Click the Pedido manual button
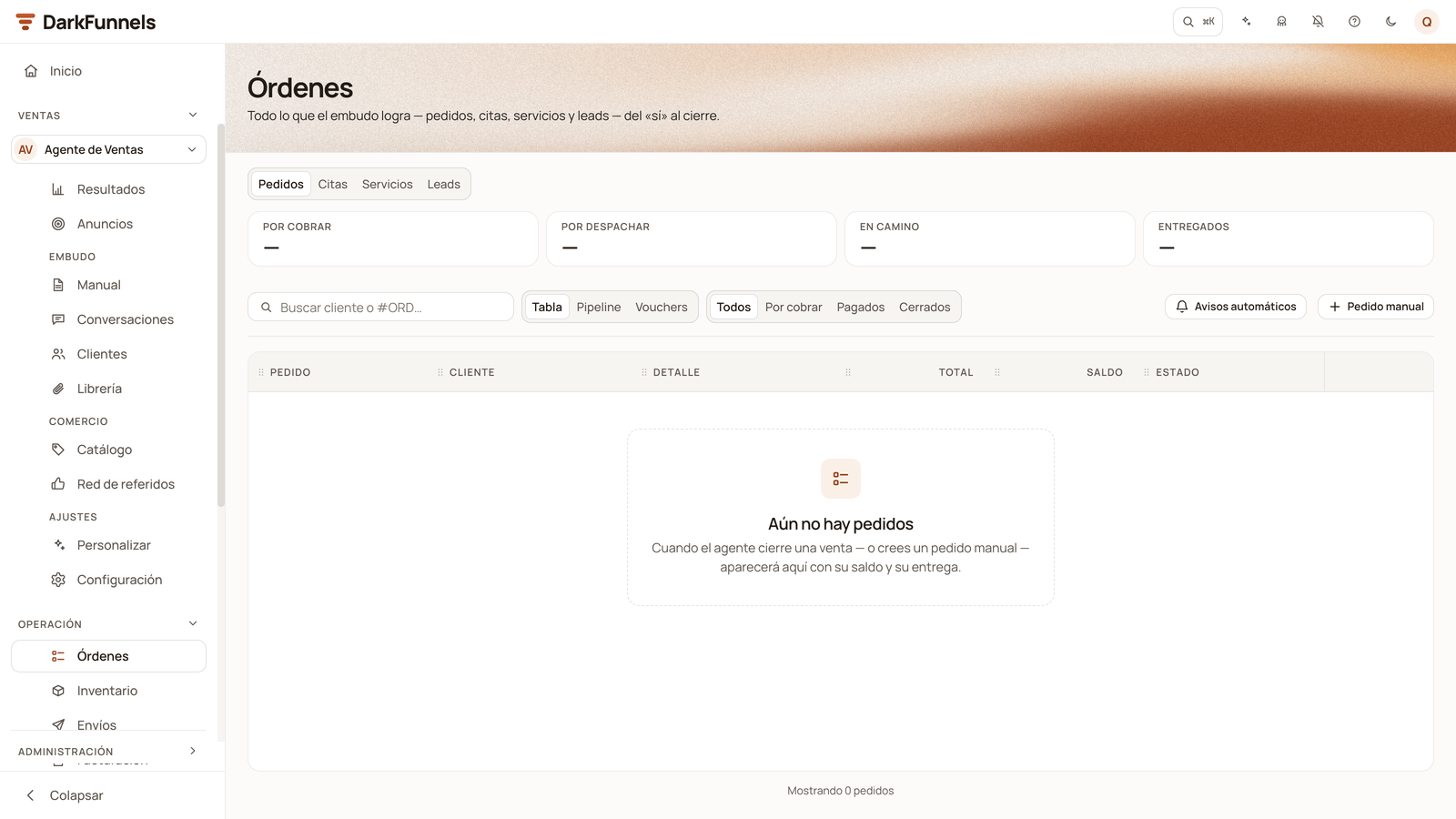This screenshot has height=819, width=1456. click(1376, 307)
